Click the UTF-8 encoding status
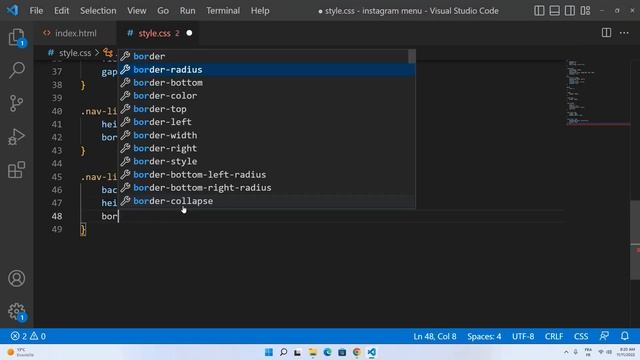Screen dimensions: 640x360 pos(523,336)
